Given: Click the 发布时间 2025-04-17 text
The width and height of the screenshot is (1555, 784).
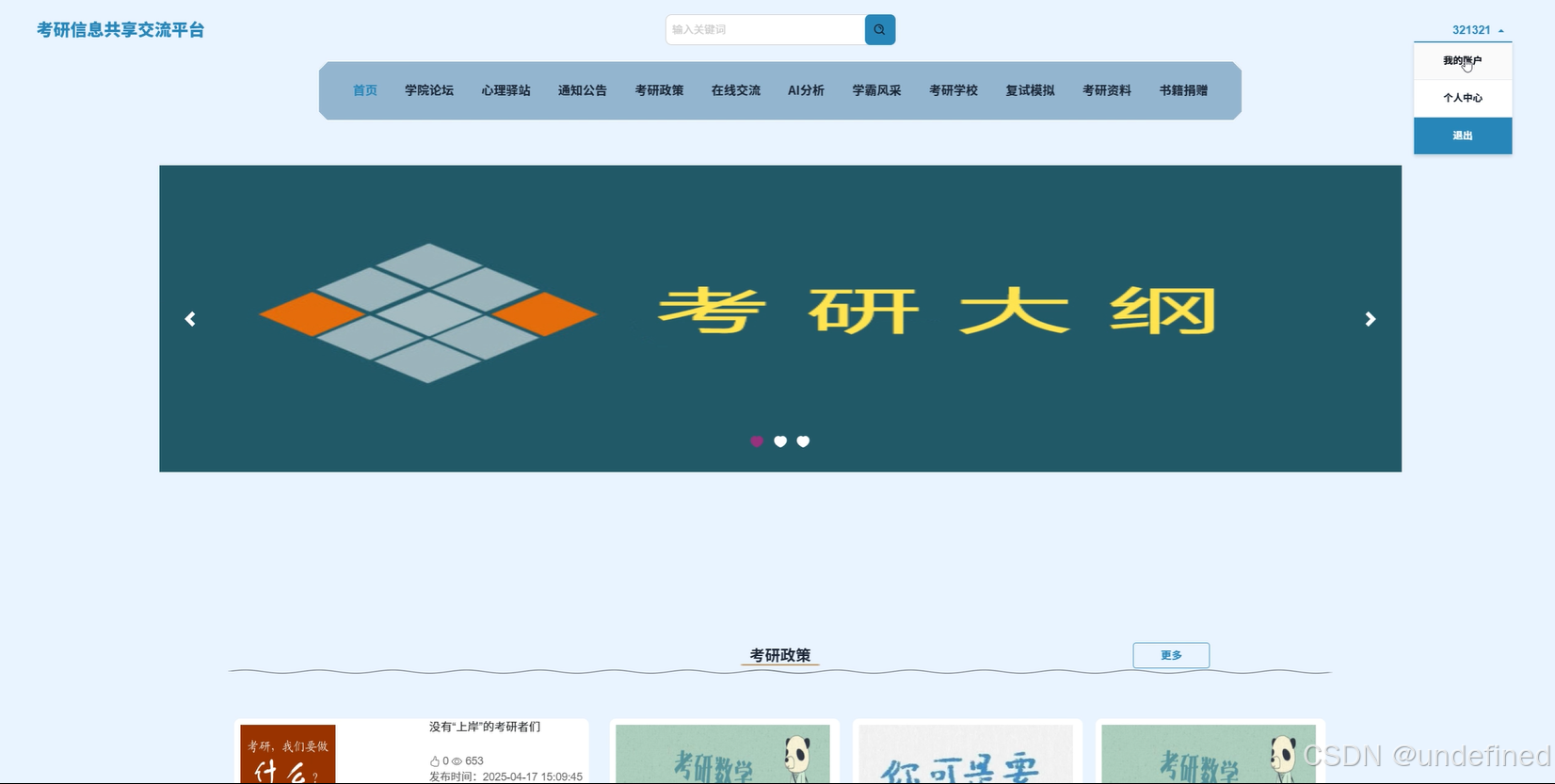Looking at the screenshot, I should [x=505, y=777].
